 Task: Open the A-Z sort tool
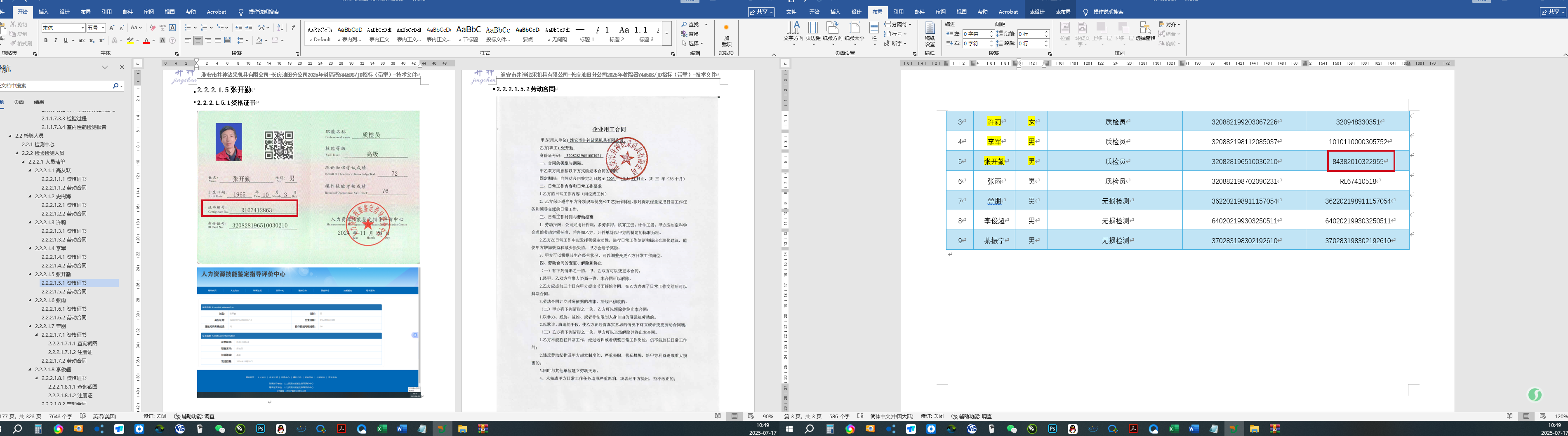coord(280,28)
